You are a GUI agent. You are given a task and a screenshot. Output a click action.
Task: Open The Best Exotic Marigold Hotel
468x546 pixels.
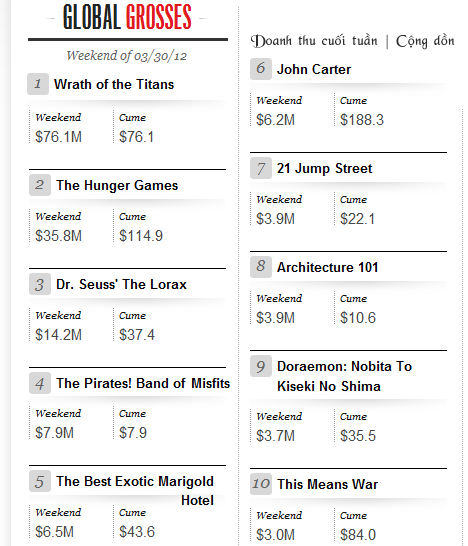(x=135, y=491)
